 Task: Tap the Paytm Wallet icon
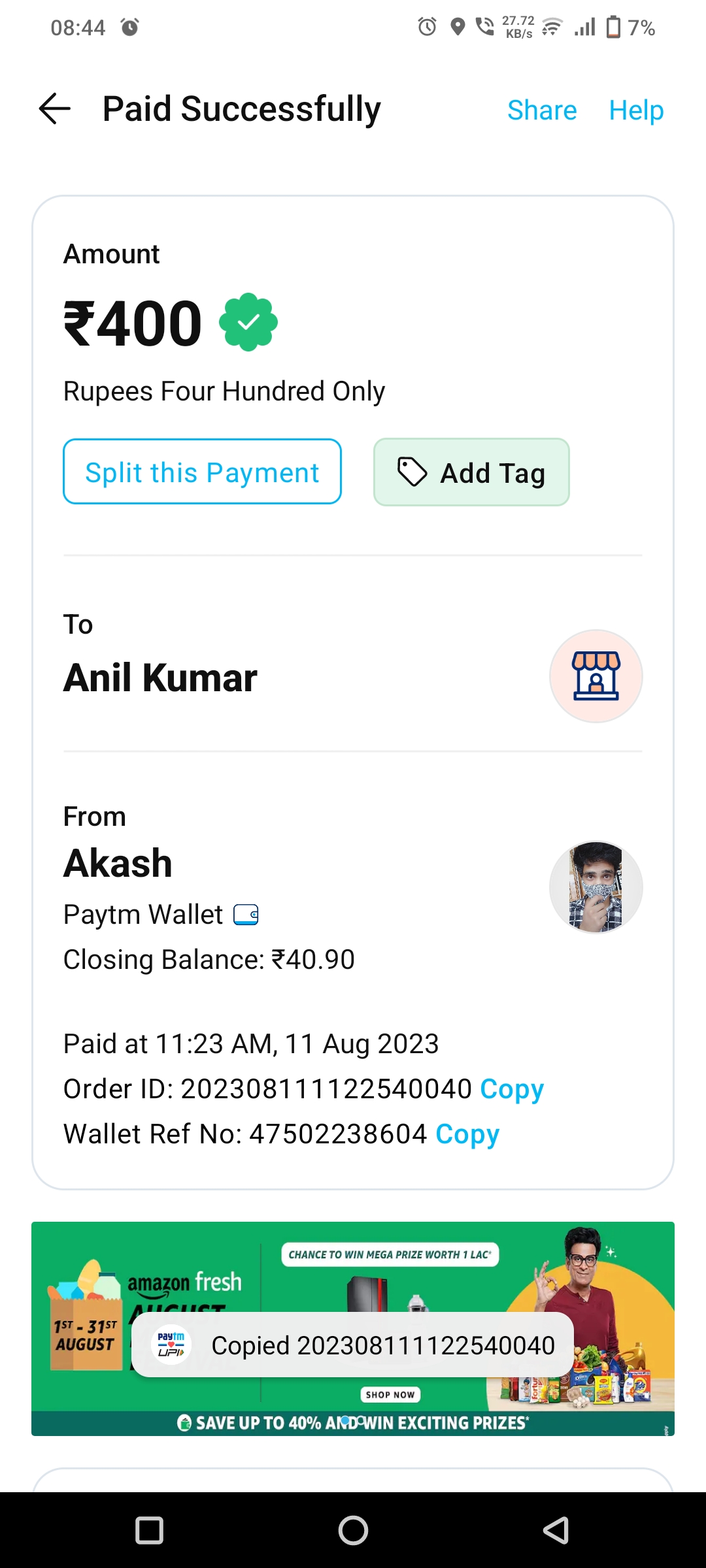point(246,915)
